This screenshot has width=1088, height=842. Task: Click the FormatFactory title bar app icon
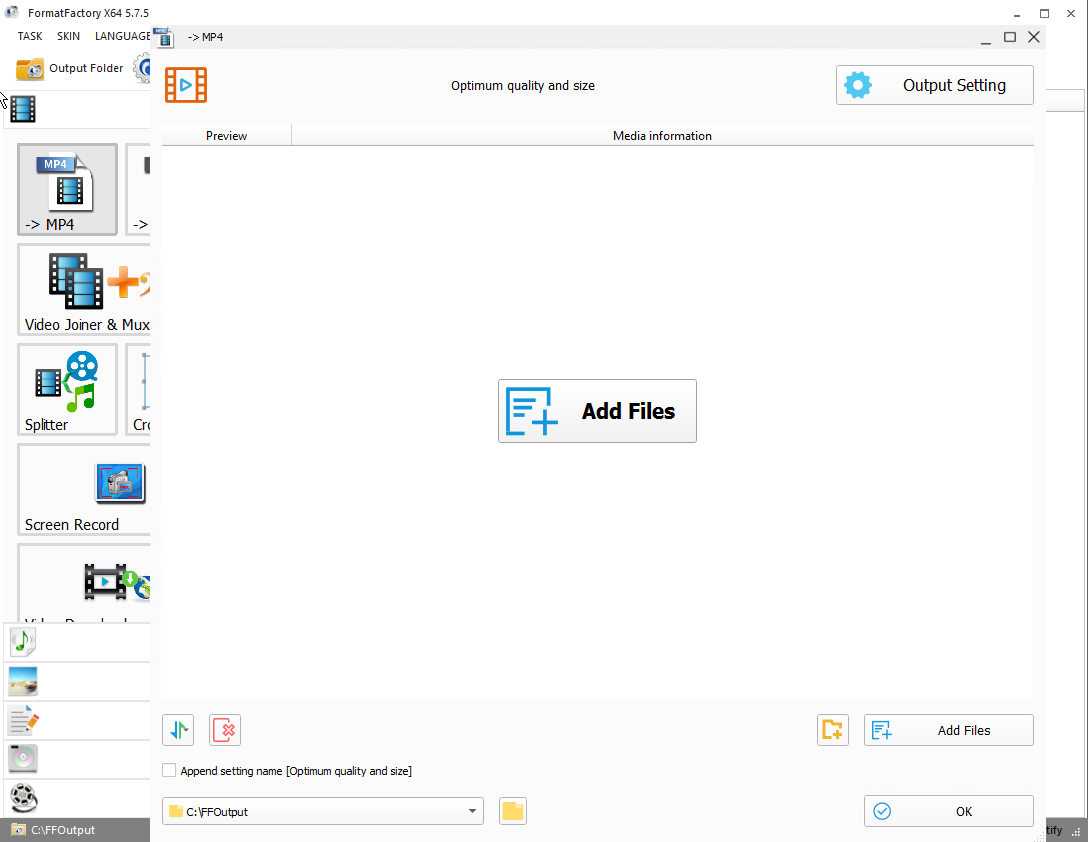pos(12,12)
